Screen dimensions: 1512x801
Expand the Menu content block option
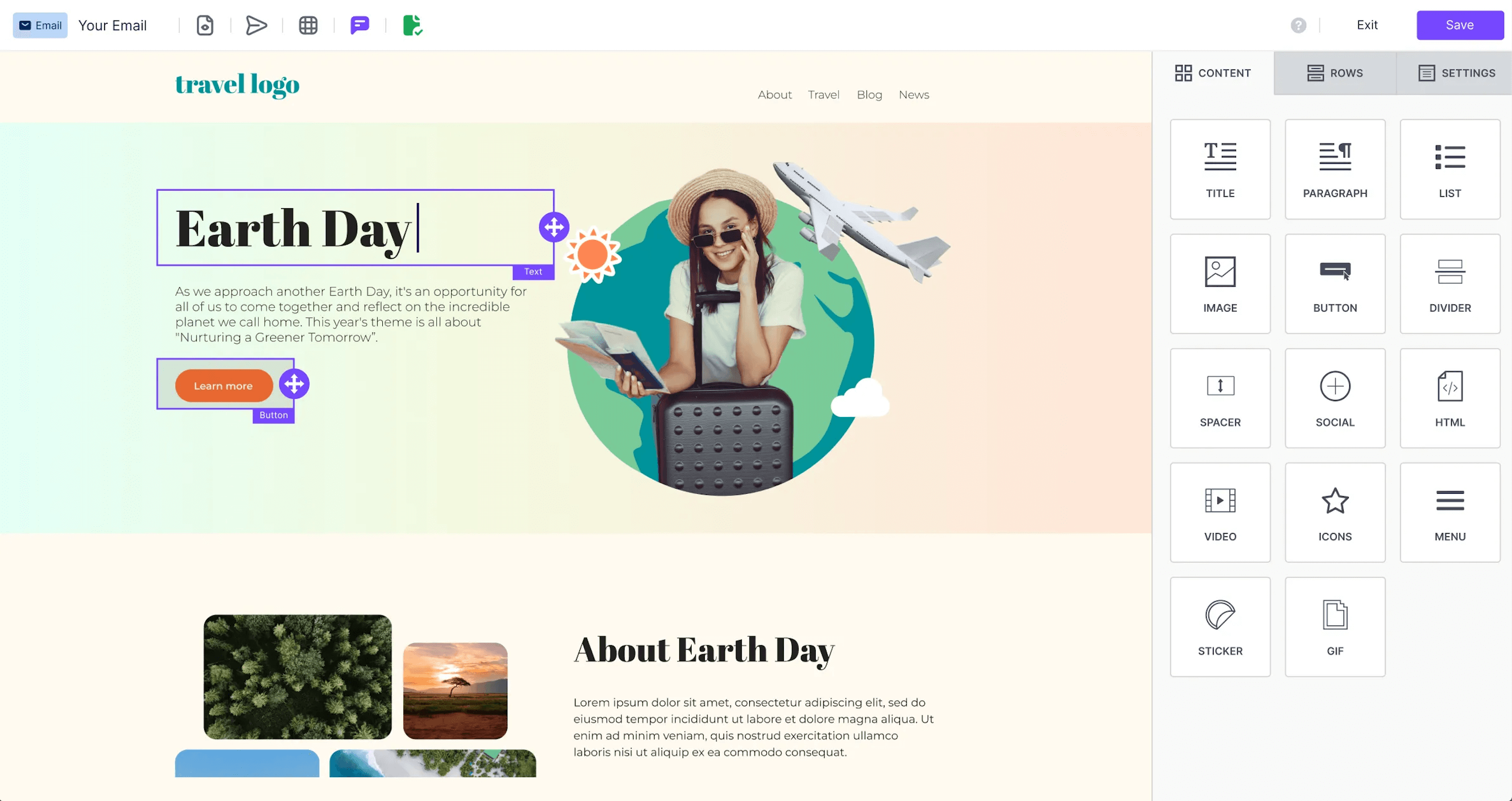(x=1450, y=512)
